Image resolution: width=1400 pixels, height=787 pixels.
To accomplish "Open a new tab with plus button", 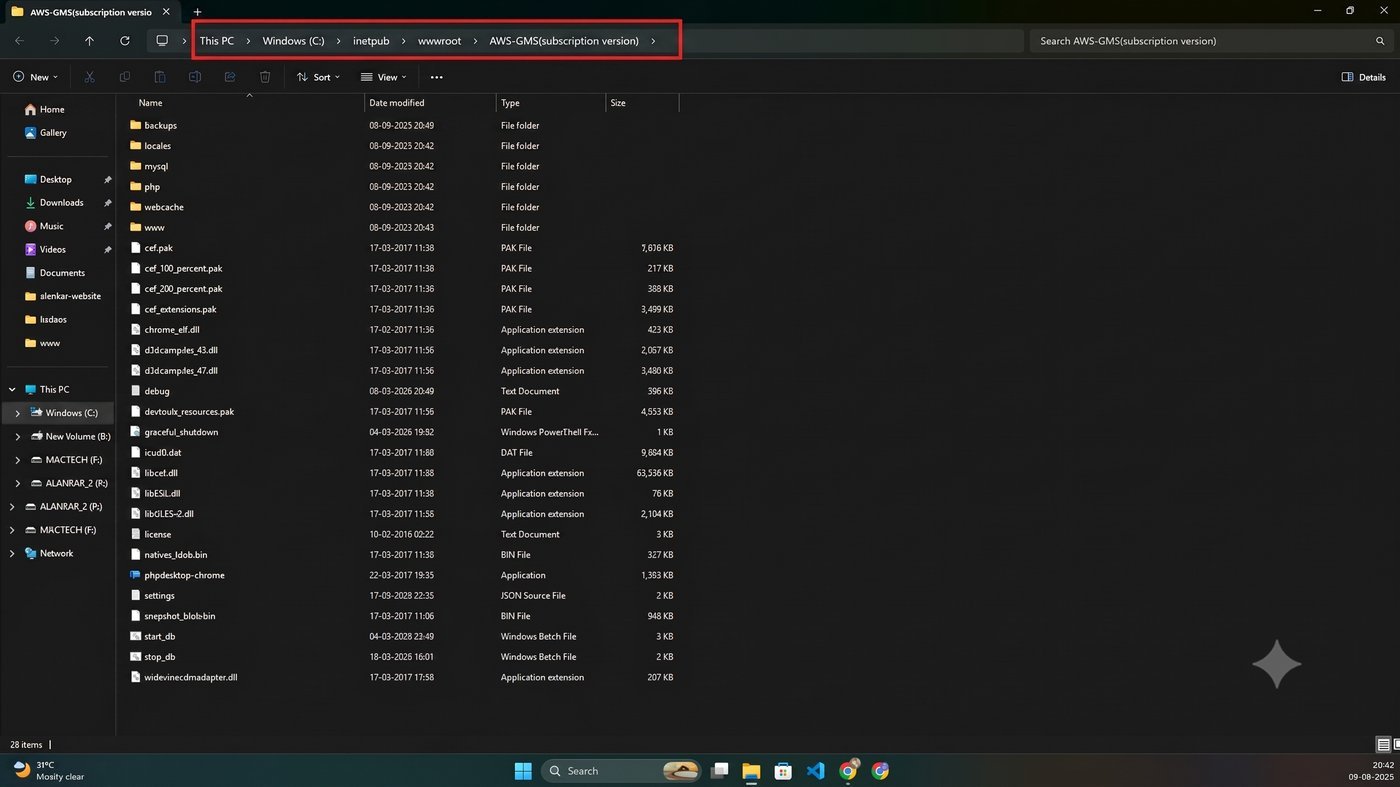I will pos(197,12).
